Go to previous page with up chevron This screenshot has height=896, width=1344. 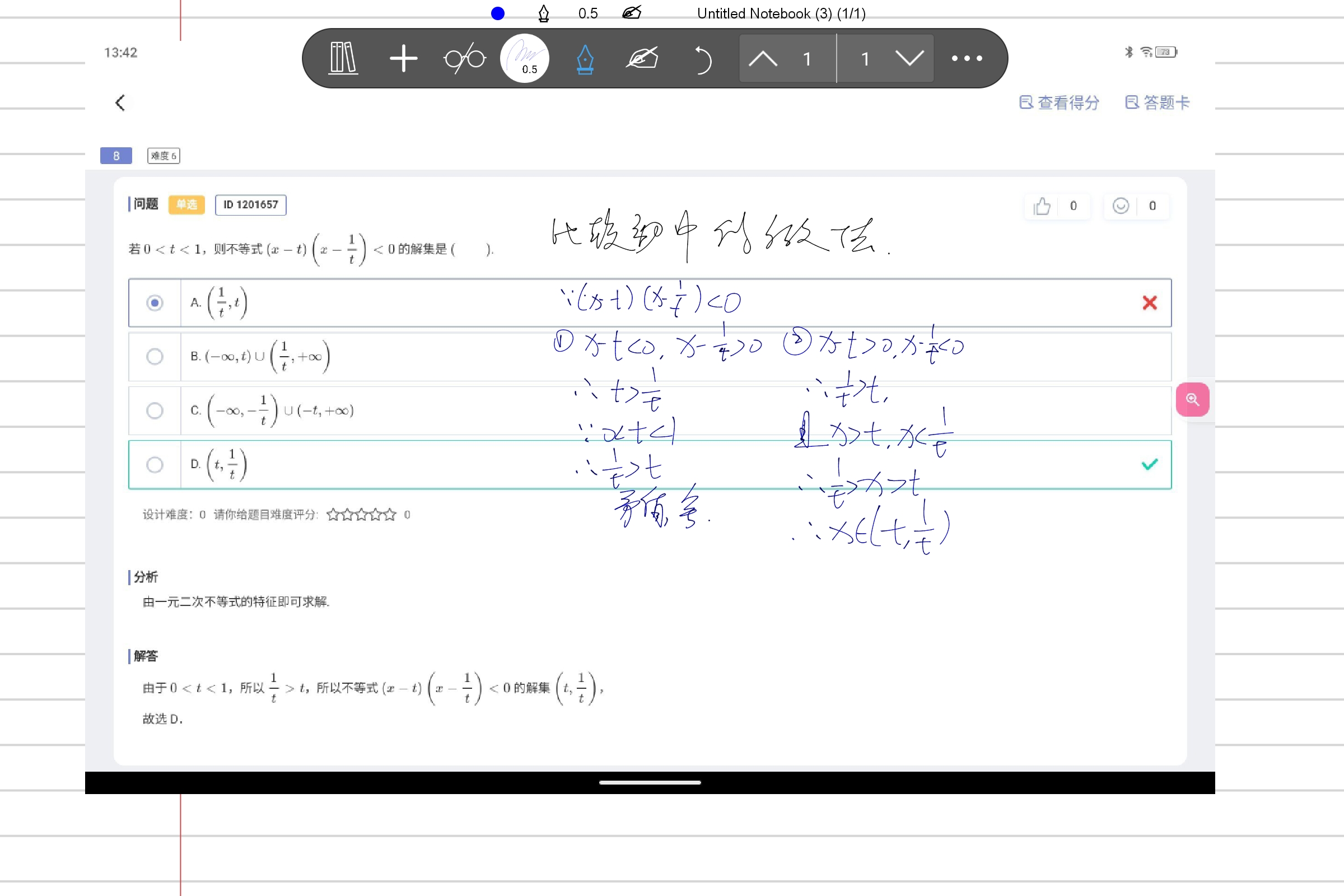click(x=763, y=58)
